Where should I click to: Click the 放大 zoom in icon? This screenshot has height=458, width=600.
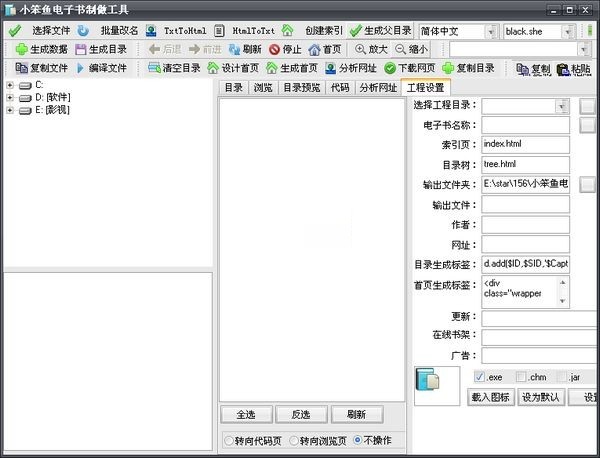coord(360,49)
